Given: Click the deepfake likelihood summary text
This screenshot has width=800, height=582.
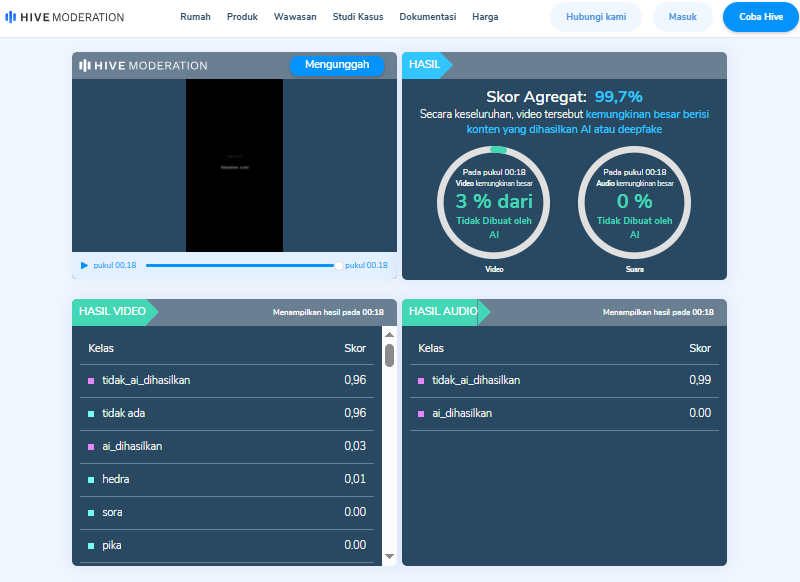Looking at the screenshot, I should click(x=564, y=121).
